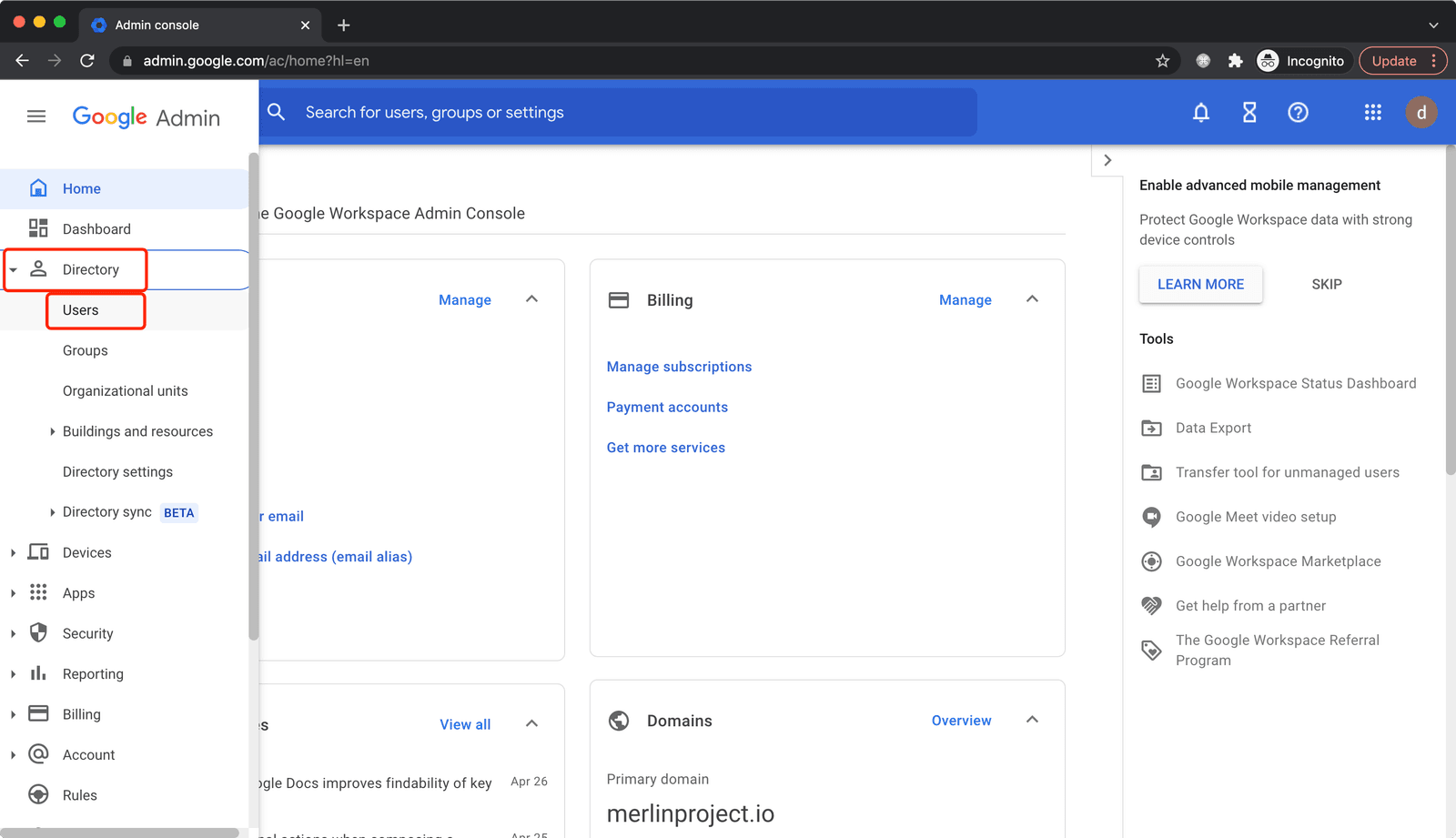1456x838 pixels.
Task: Bookmark this page with the star icon
Action: pyautogui.click(x=1162, y=61)
